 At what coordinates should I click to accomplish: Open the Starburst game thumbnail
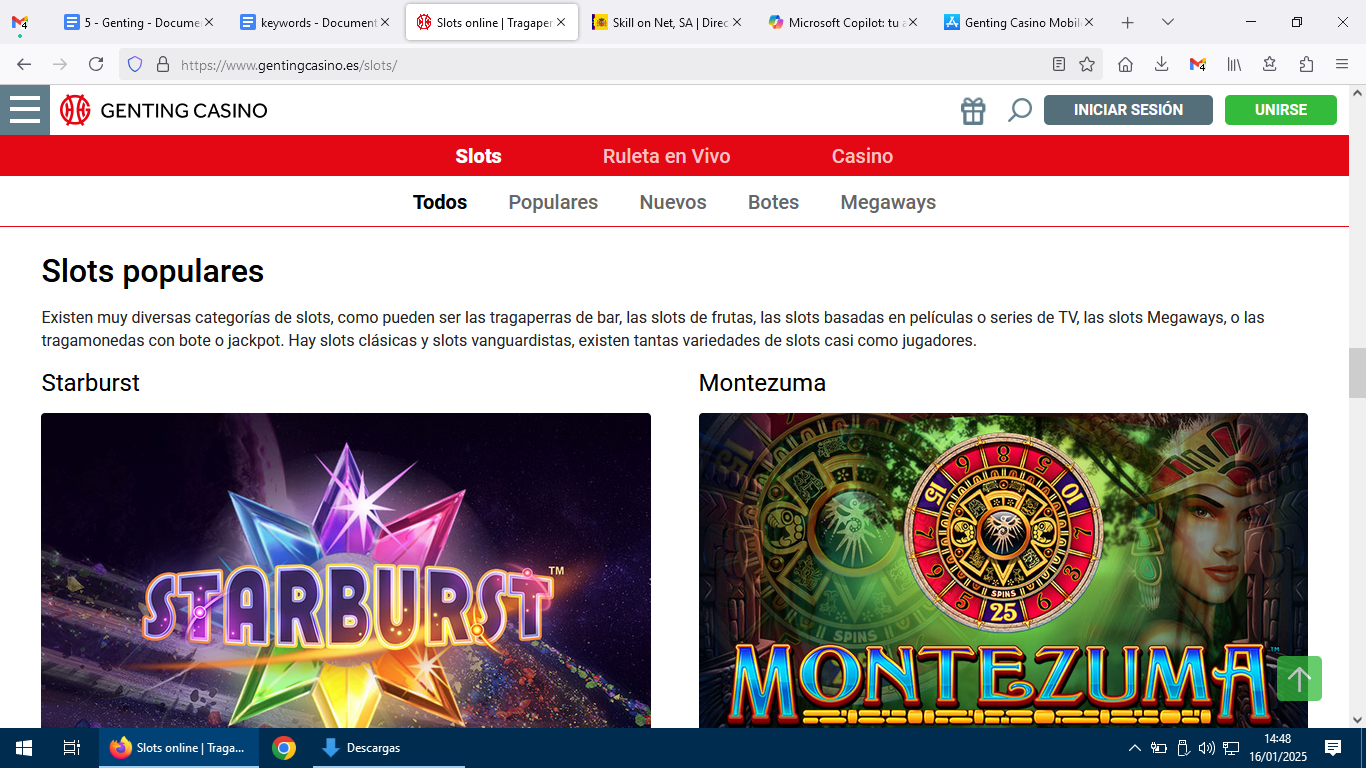pyautogui.click(x=346, y=570)
